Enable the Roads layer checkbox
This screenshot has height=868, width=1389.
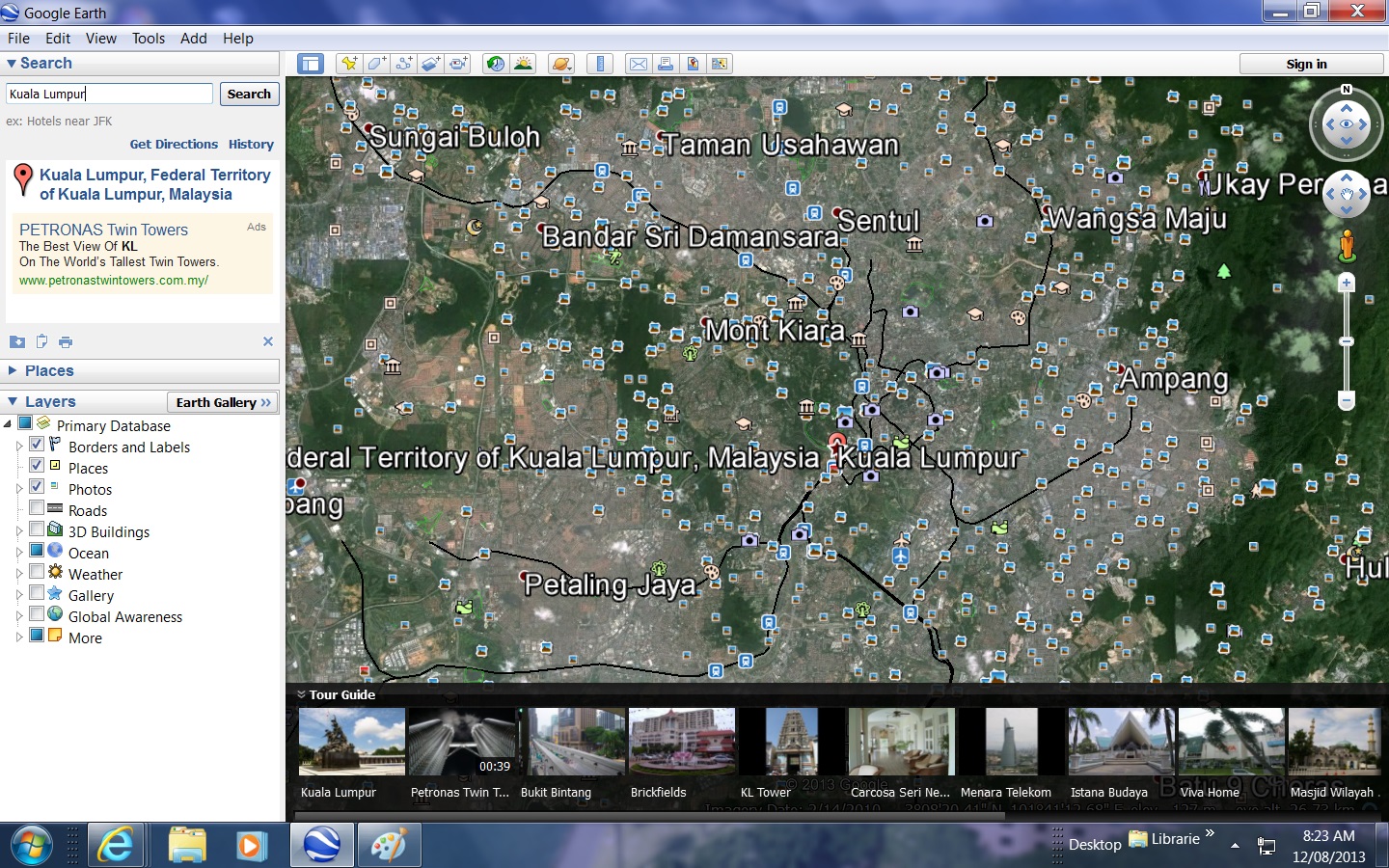(x=37, y=508)
